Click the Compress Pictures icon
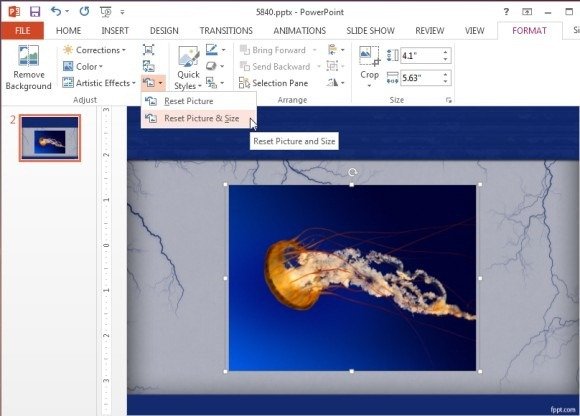Screen dimensions: 580x416 148,50
